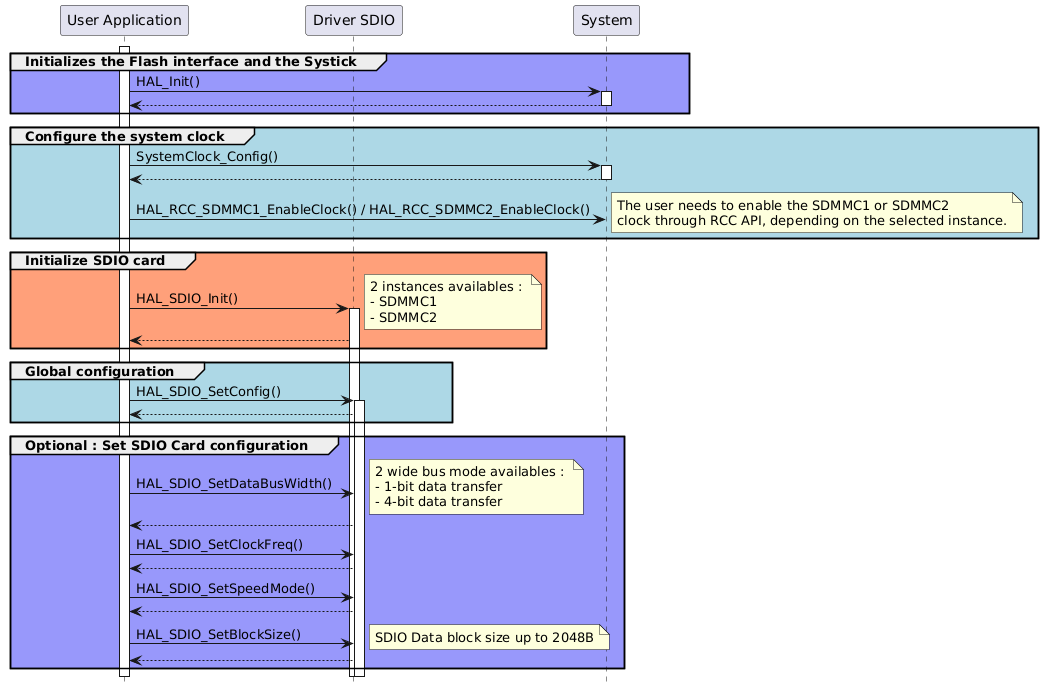The width and height of the screenshot is (1043, 691).
Task: Click the '2 instances availables' note
Action: [x=453, y=302]
